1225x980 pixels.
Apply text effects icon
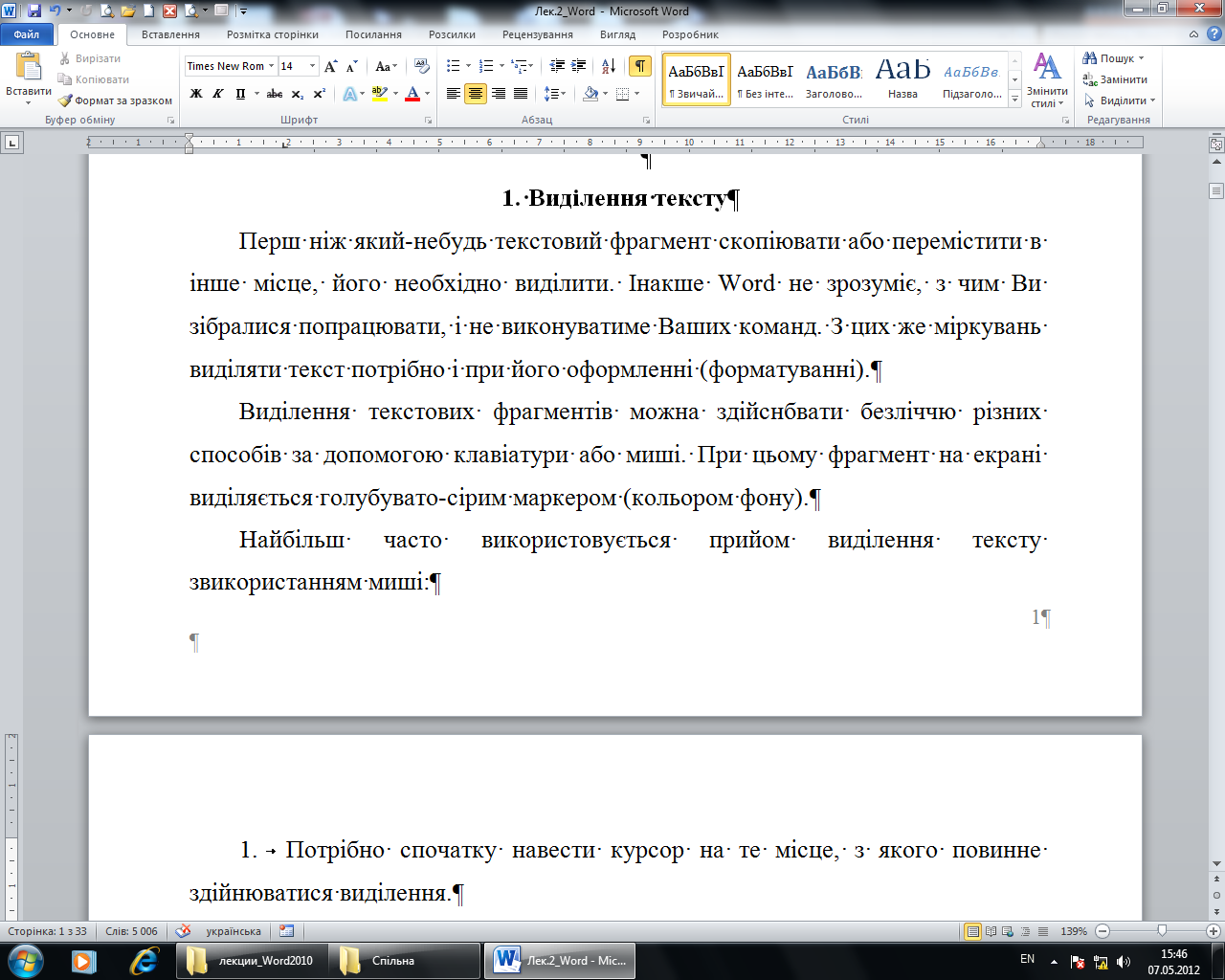(x=350, y=94)
